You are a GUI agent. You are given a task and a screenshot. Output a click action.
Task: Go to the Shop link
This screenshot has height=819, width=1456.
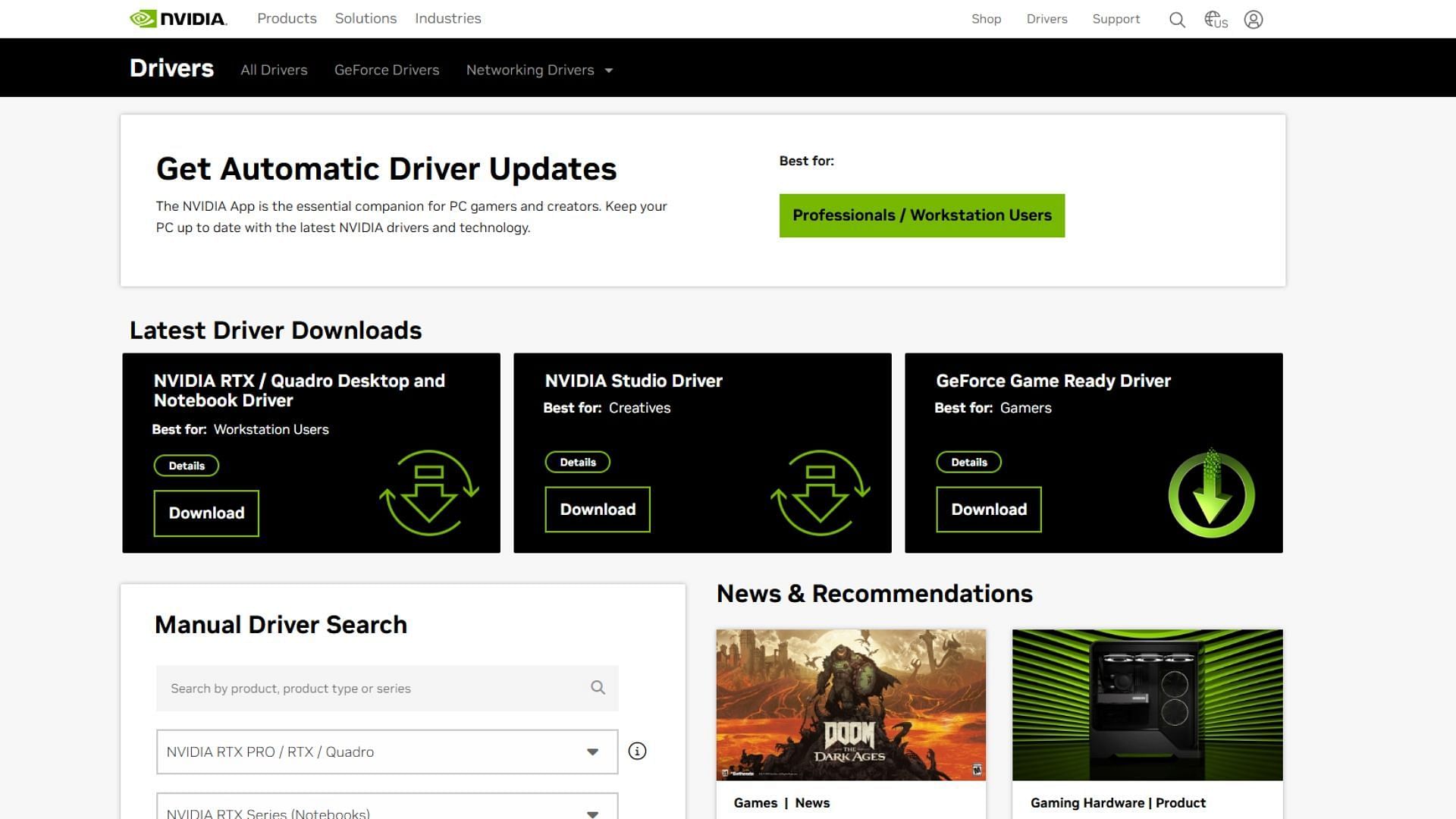[x=986, y=19]
